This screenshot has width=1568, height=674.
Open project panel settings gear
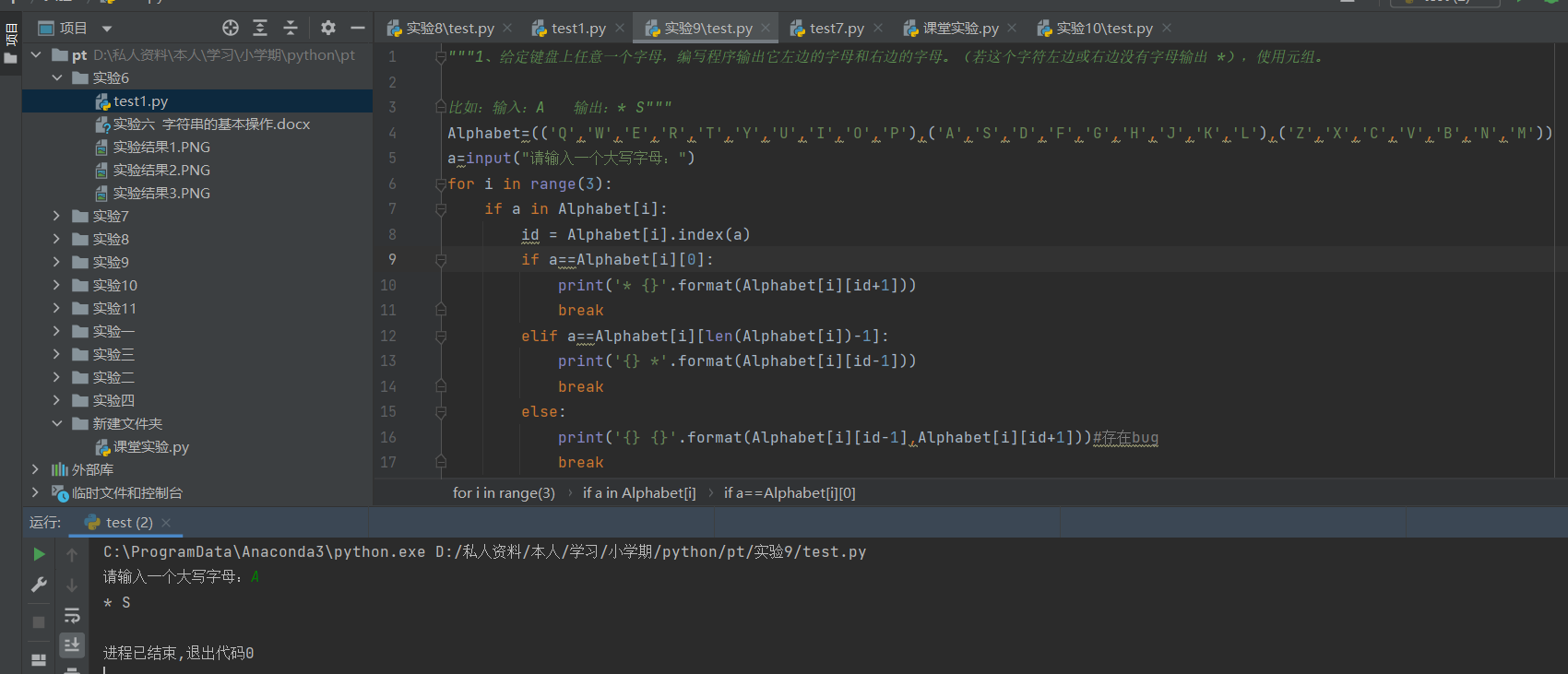coord(328,28)
